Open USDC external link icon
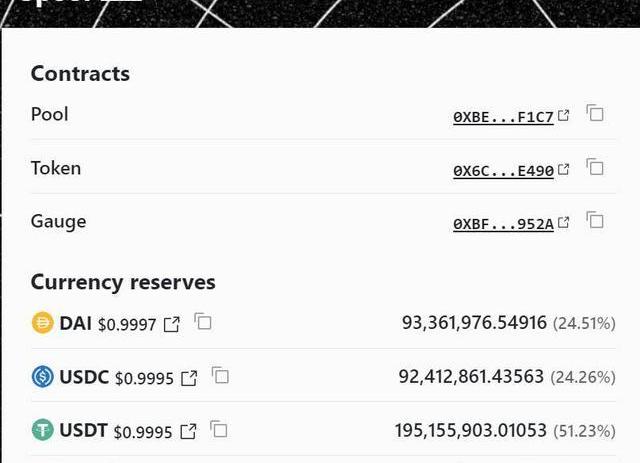Screen dimensions: 640x463 pos(189,378)
